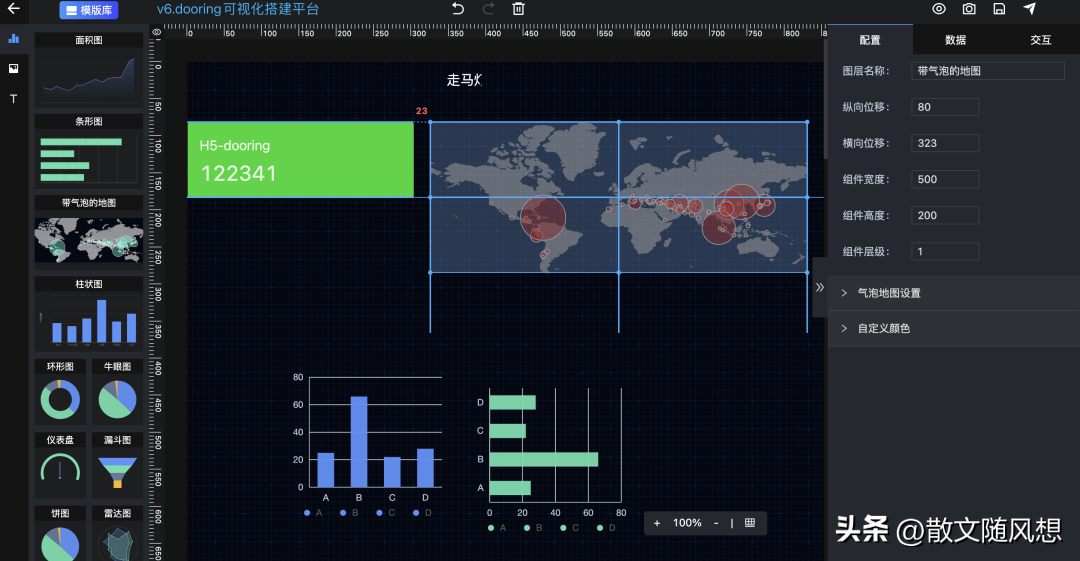Toggle the canvas grid icon
The image size is (1080, 561).
point(750,523)
